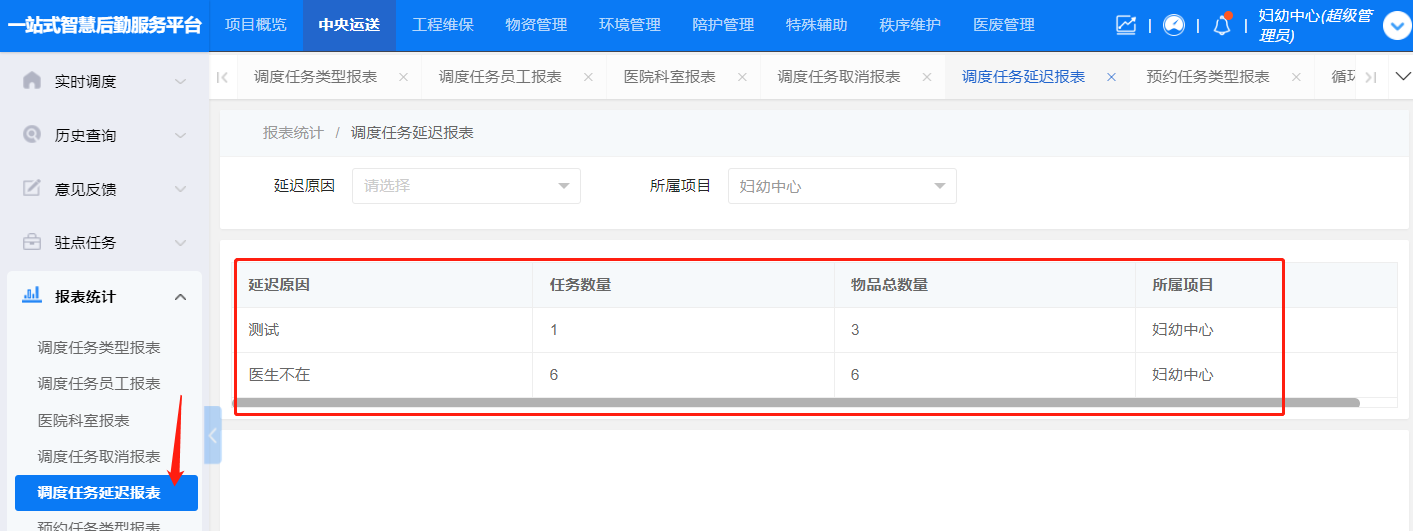Open the 所属项目 dropdown showing 妇幼中心
Viewport: 1413px width, 531px height.
click(x=842, y=186)
